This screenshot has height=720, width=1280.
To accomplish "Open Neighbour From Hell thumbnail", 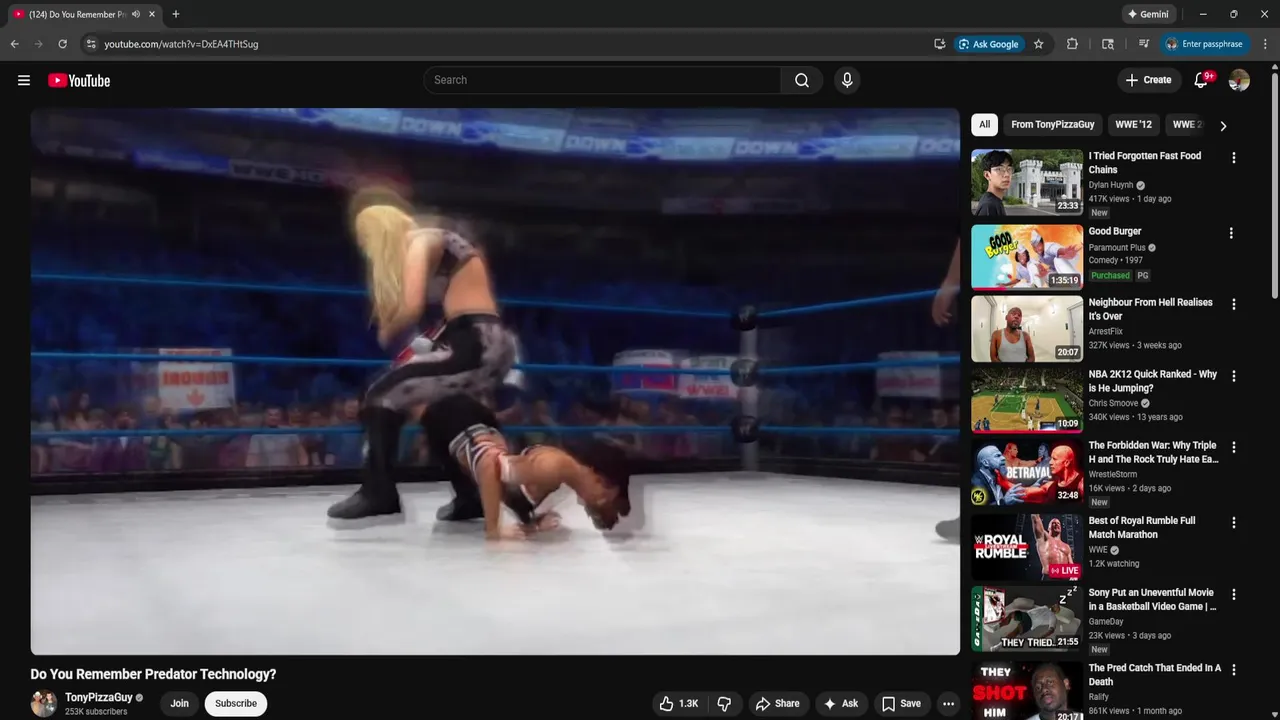I will (x=1027, y=328).
